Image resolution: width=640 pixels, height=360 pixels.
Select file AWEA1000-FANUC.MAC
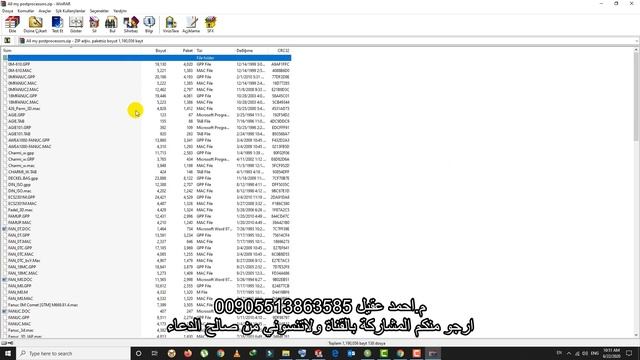tap(29, 147)
